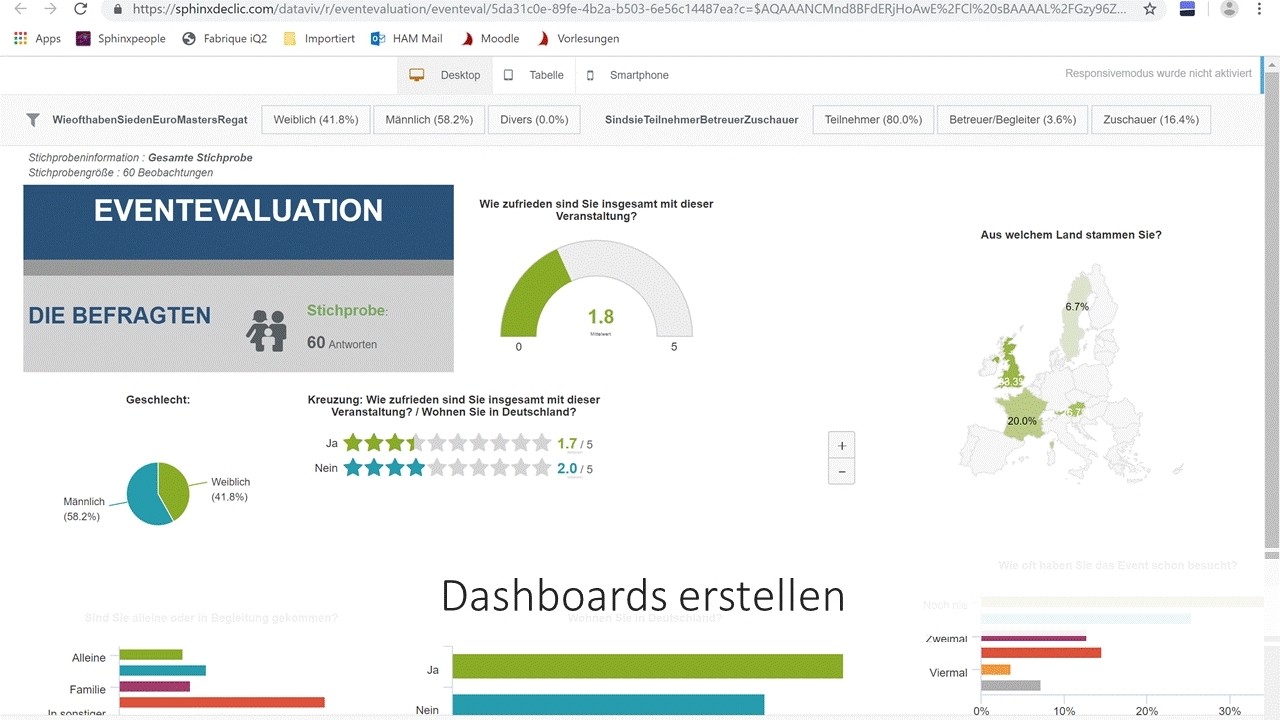Switch to the Smartphone view tab
Screen dimensions: 1280x720
pos(627,75)
